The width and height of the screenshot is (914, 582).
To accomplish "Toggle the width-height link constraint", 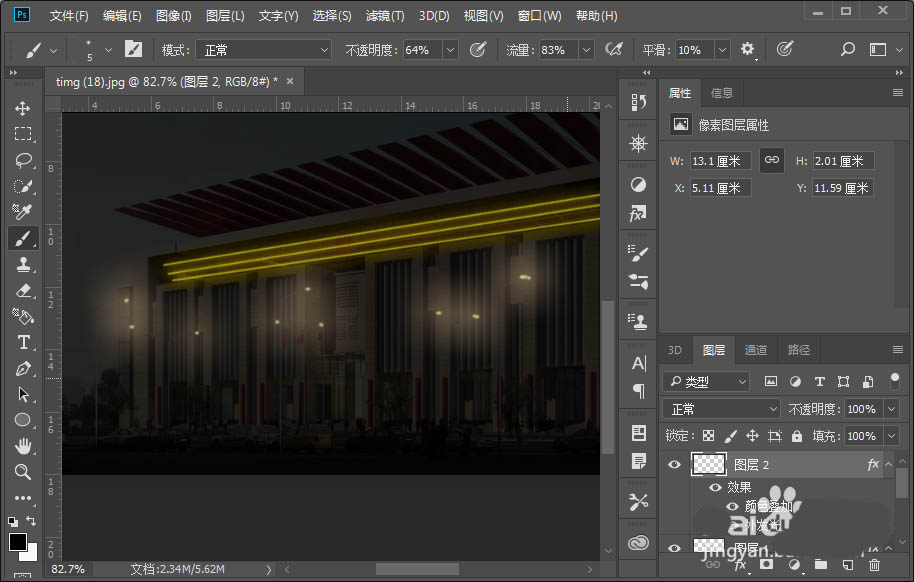I will pyautogui.click(x=771, y=160).
